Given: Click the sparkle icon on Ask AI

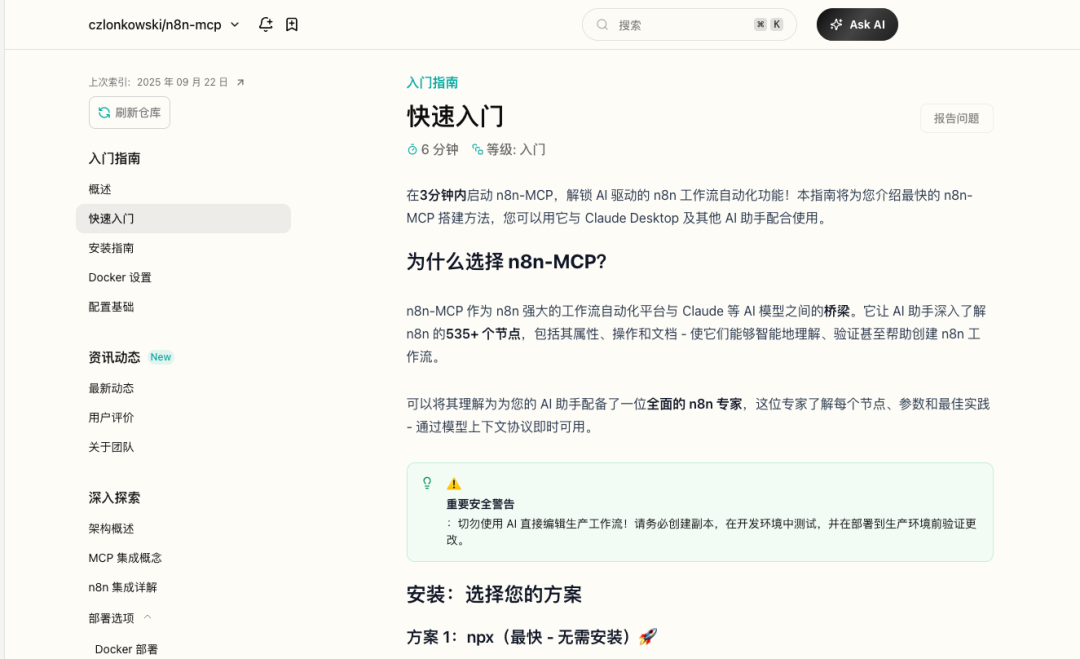Looking at the screenshot, I should pyautogui.click(x=836, y=25).
